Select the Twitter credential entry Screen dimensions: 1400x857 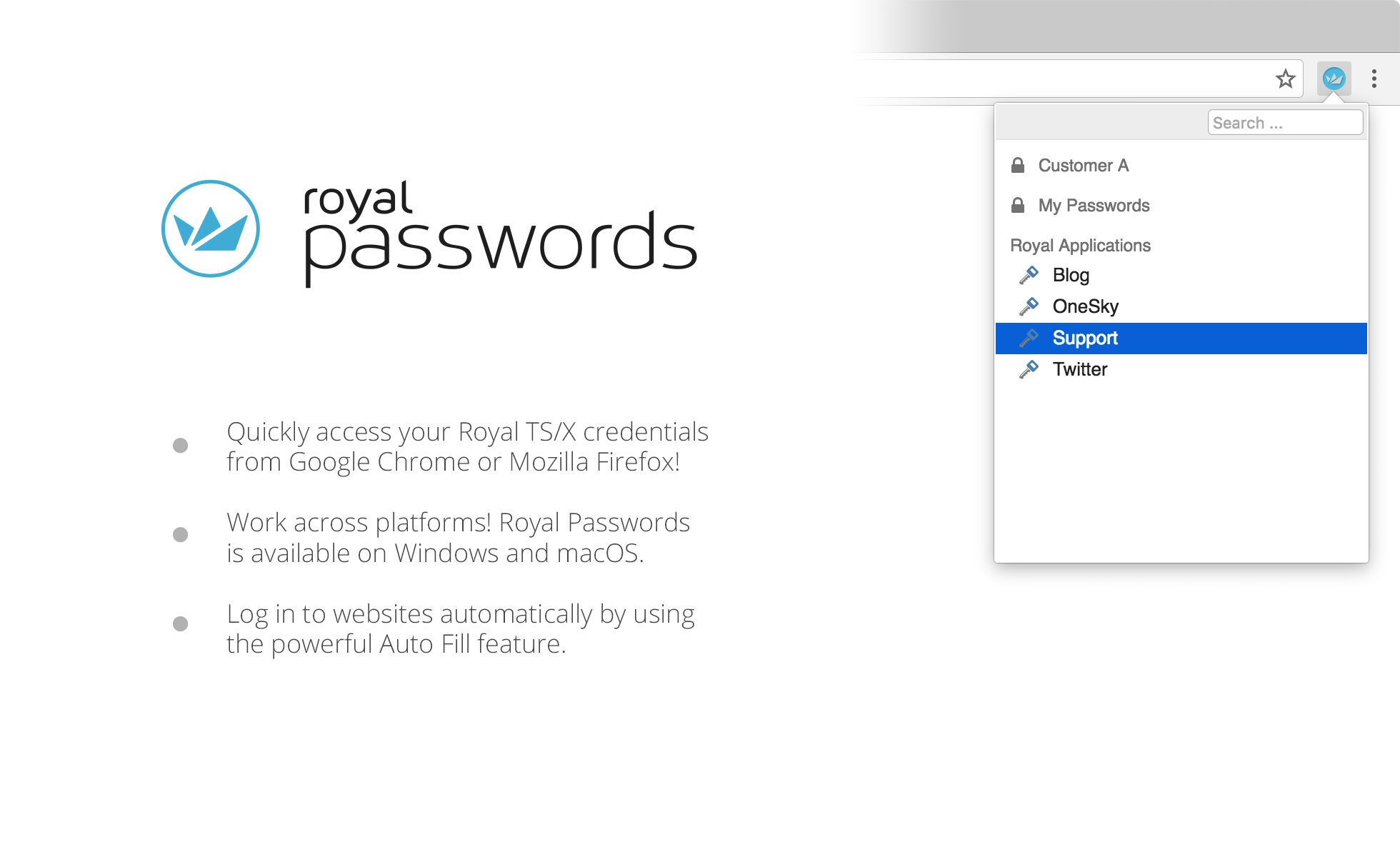coord(1079,369)
